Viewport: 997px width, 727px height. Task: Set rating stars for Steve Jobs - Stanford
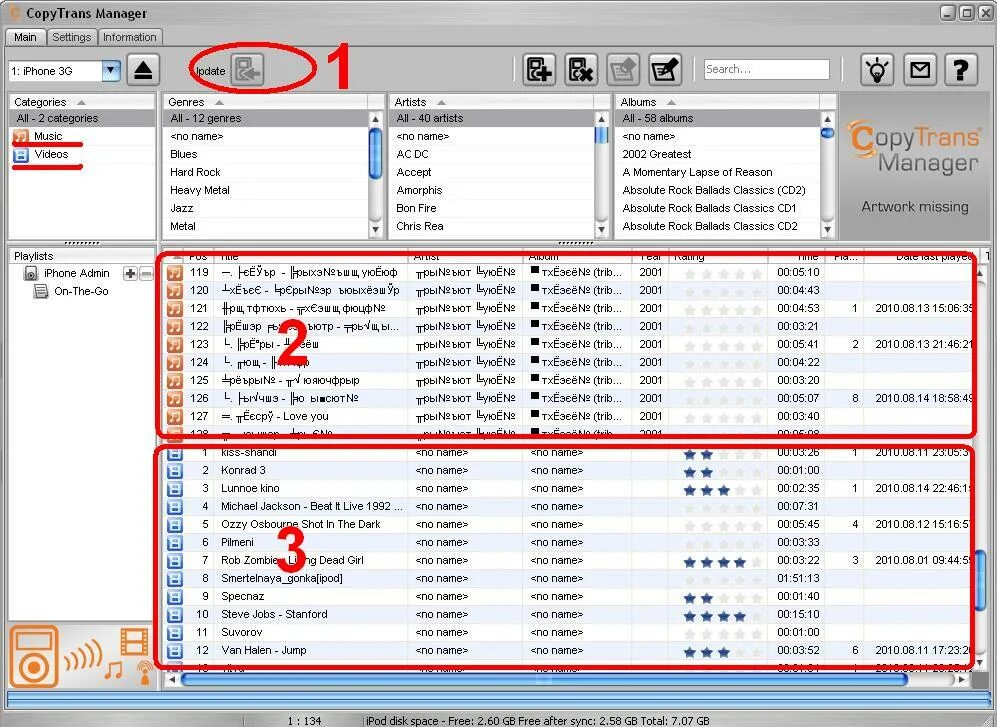pos(722,616)
